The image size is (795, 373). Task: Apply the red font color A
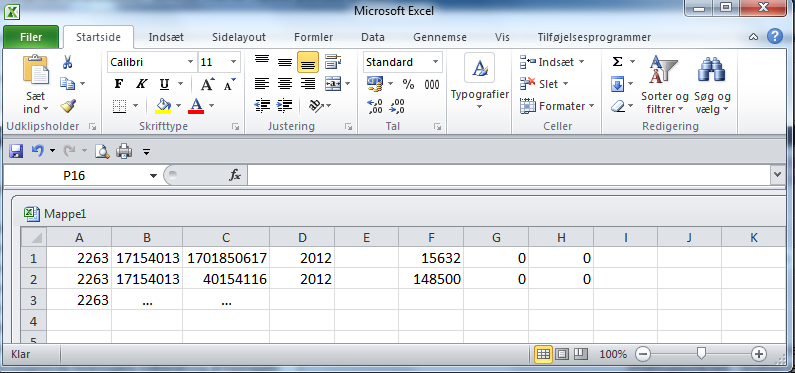click(x=196, y=105)
